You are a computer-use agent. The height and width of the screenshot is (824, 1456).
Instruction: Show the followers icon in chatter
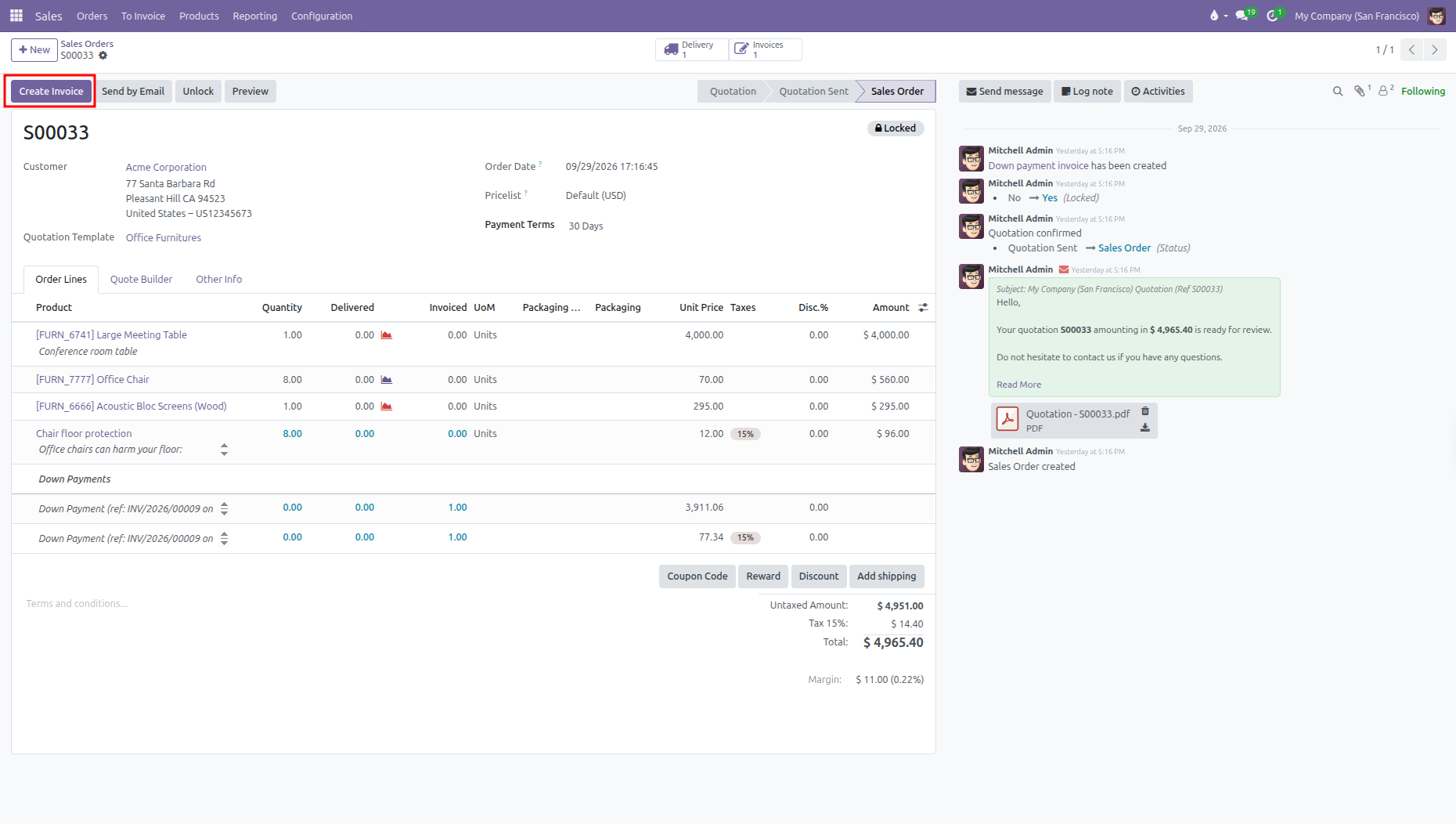[x=1384, y=91]
